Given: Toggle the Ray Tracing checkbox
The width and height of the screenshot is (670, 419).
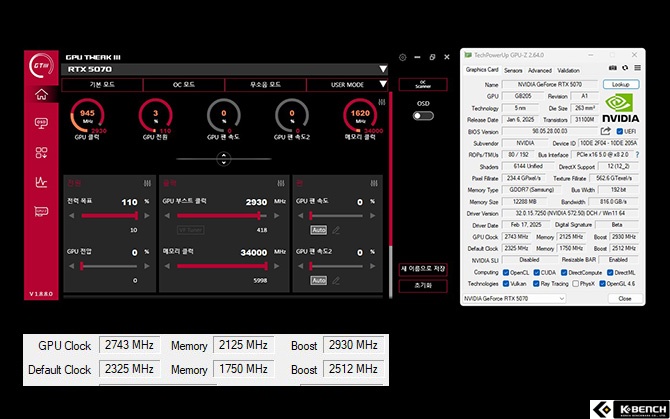Looking at the screenshot, I should click(x=536, y=284).
